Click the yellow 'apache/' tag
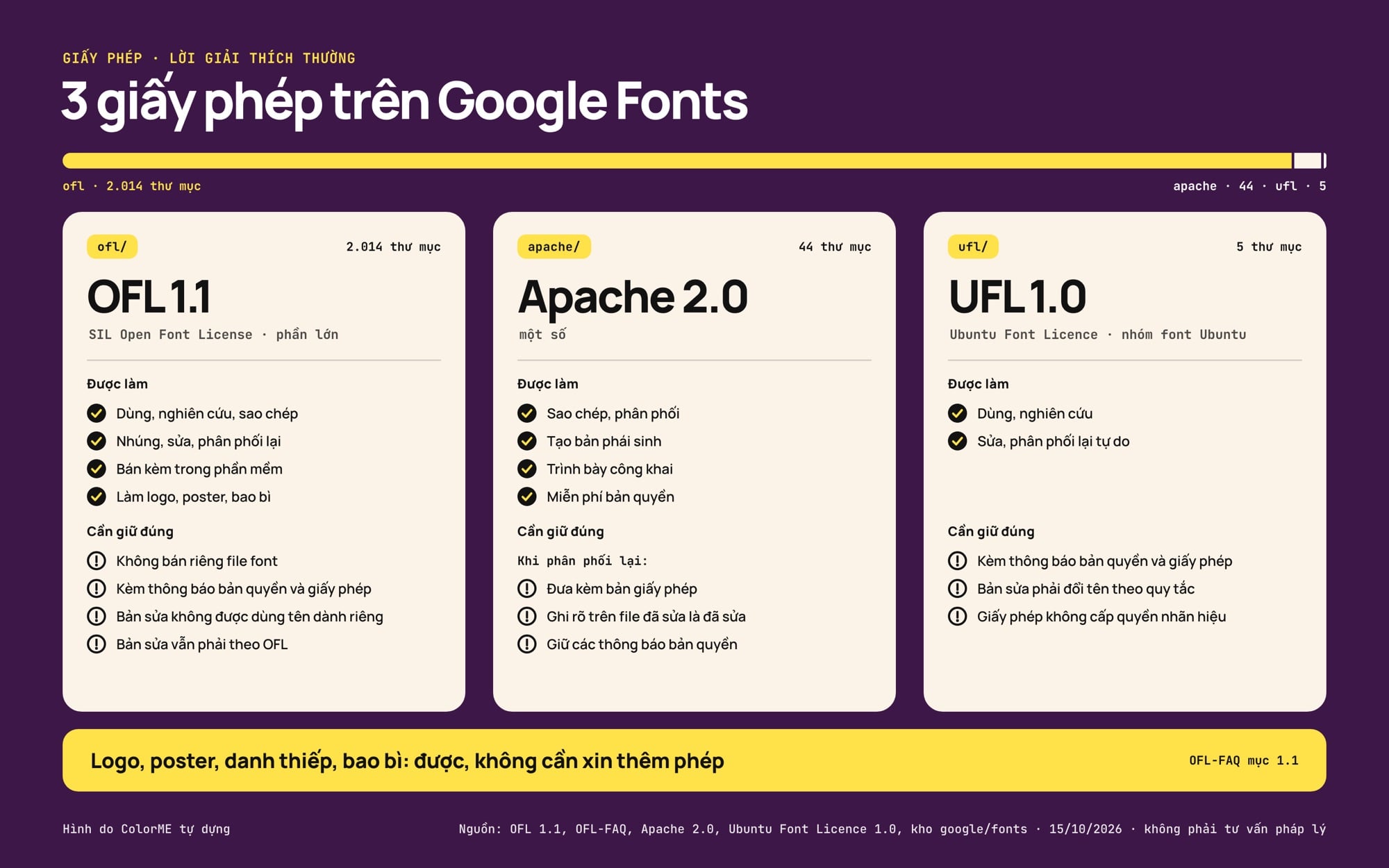This screenshot has width=1389, height=868. click(554, 247)
